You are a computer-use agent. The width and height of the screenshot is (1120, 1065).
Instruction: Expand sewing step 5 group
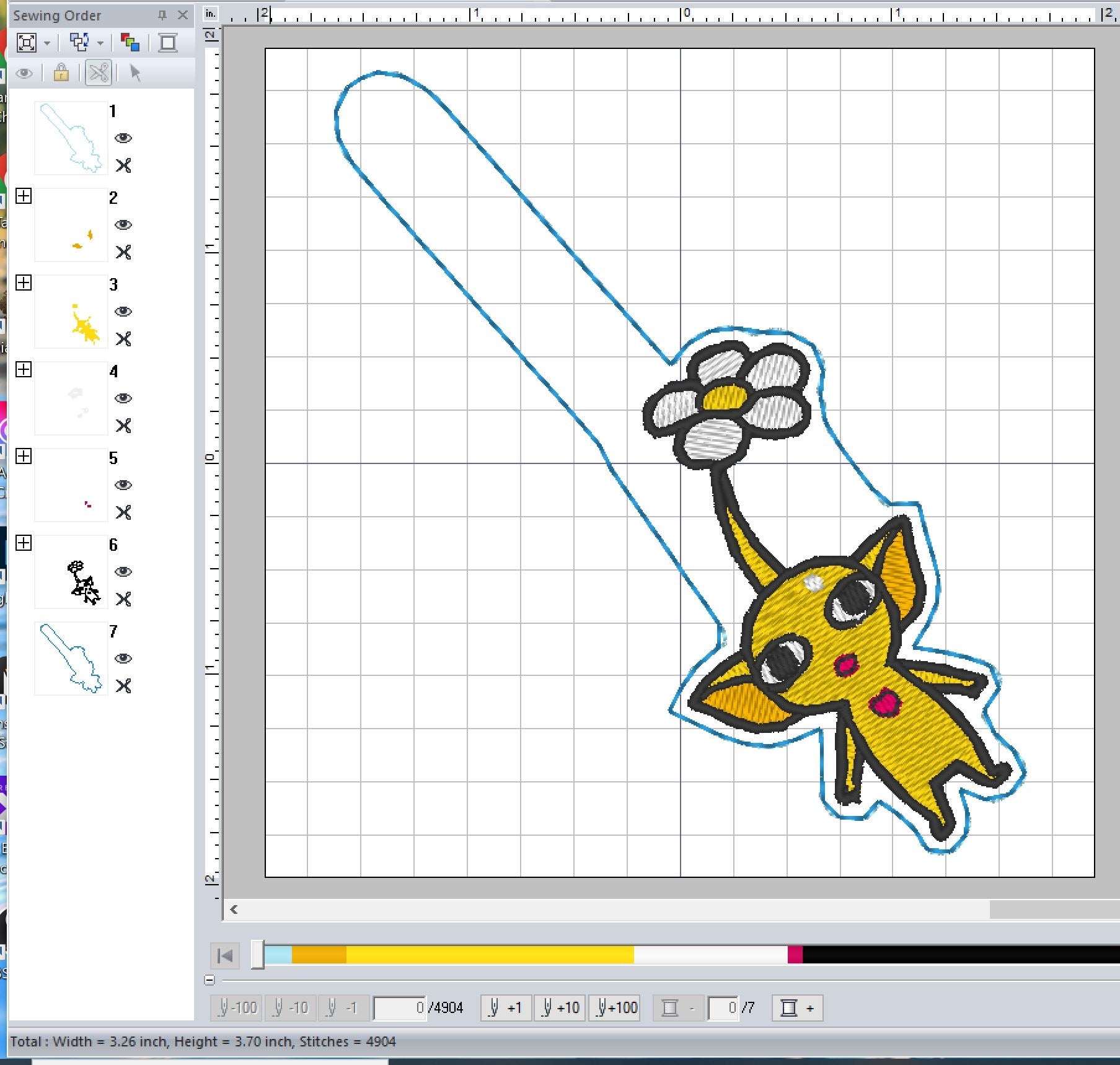[x=24, y=457]
